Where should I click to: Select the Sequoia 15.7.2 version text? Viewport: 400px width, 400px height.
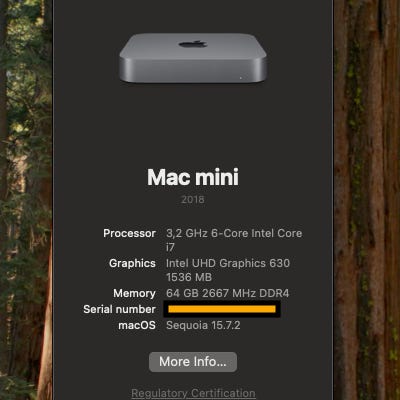coord(203,325)
